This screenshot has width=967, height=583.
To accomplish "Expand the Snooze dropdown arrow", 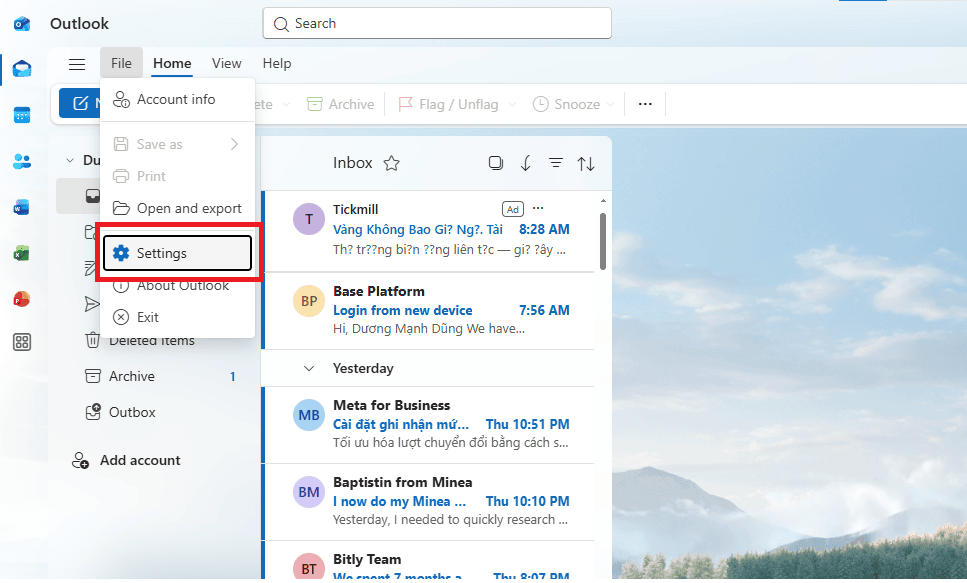I will pyautogui.click(x=610, y=105).
